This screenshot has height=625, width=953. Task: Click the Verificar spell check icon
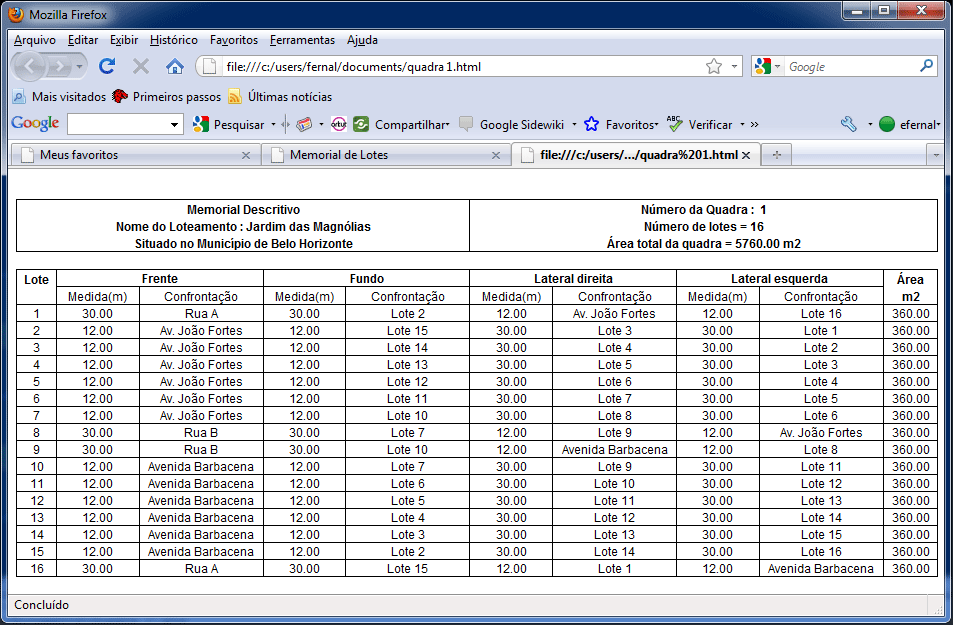[674, 125]
